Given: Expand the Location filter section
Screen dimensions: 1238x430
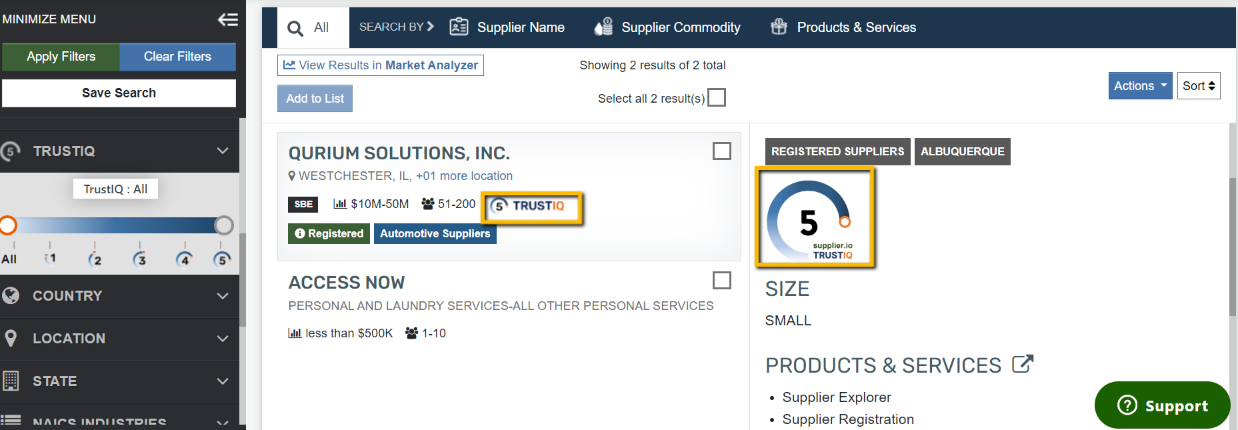Looking at the screenshot, I should [x=223, y=338].
